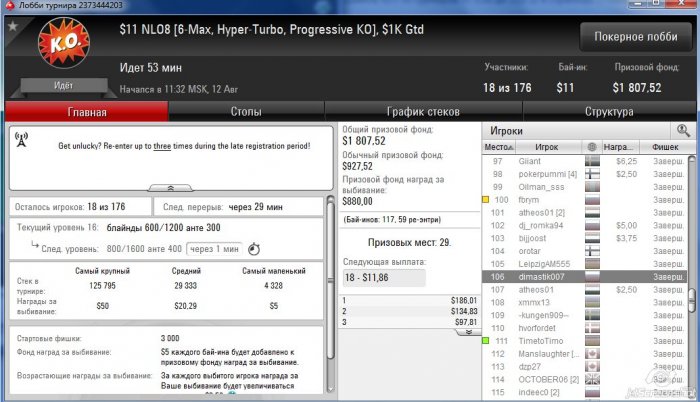
Task: Click flag icon for dimastik007
Action: (x=592, y=277)
